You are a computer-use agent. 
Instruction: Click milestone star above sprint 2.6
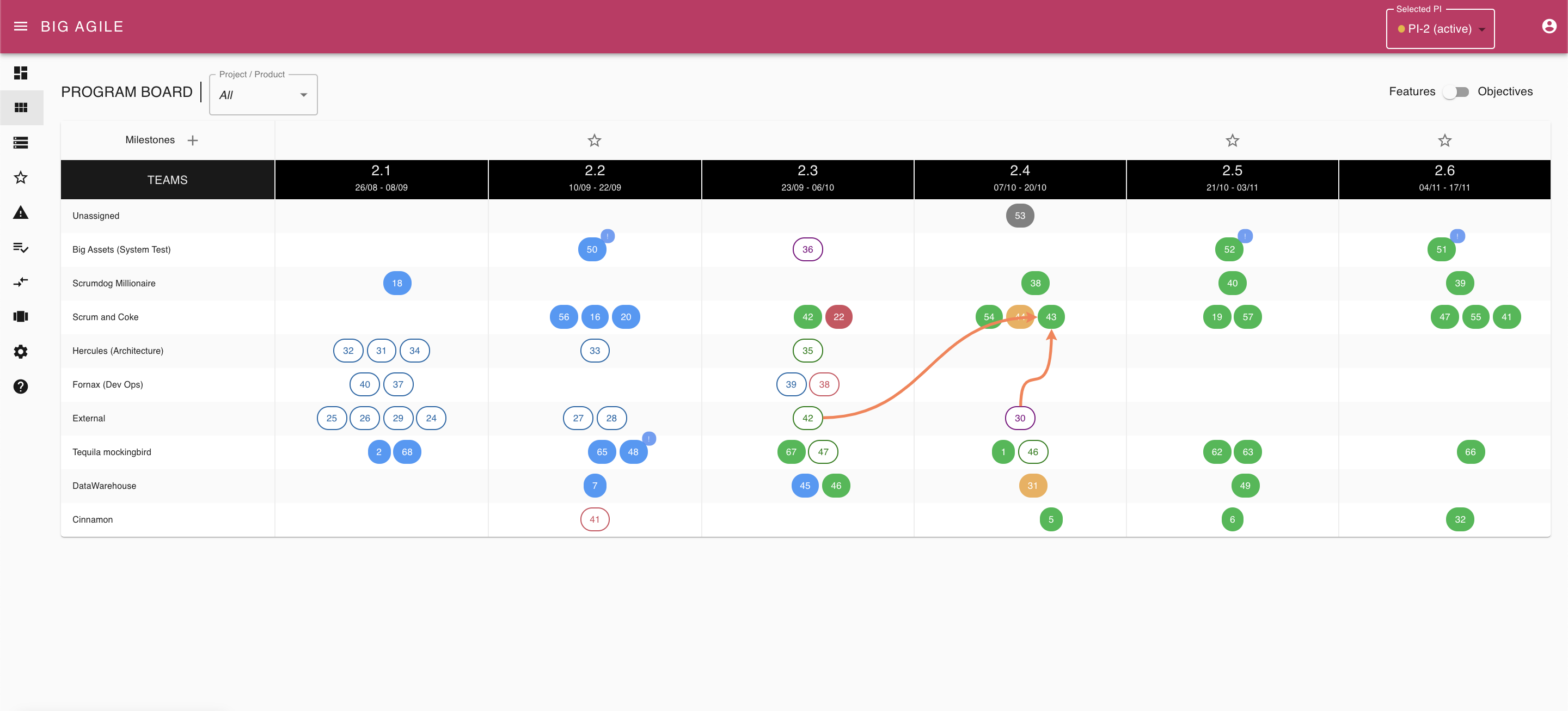tap(1444, 140)
